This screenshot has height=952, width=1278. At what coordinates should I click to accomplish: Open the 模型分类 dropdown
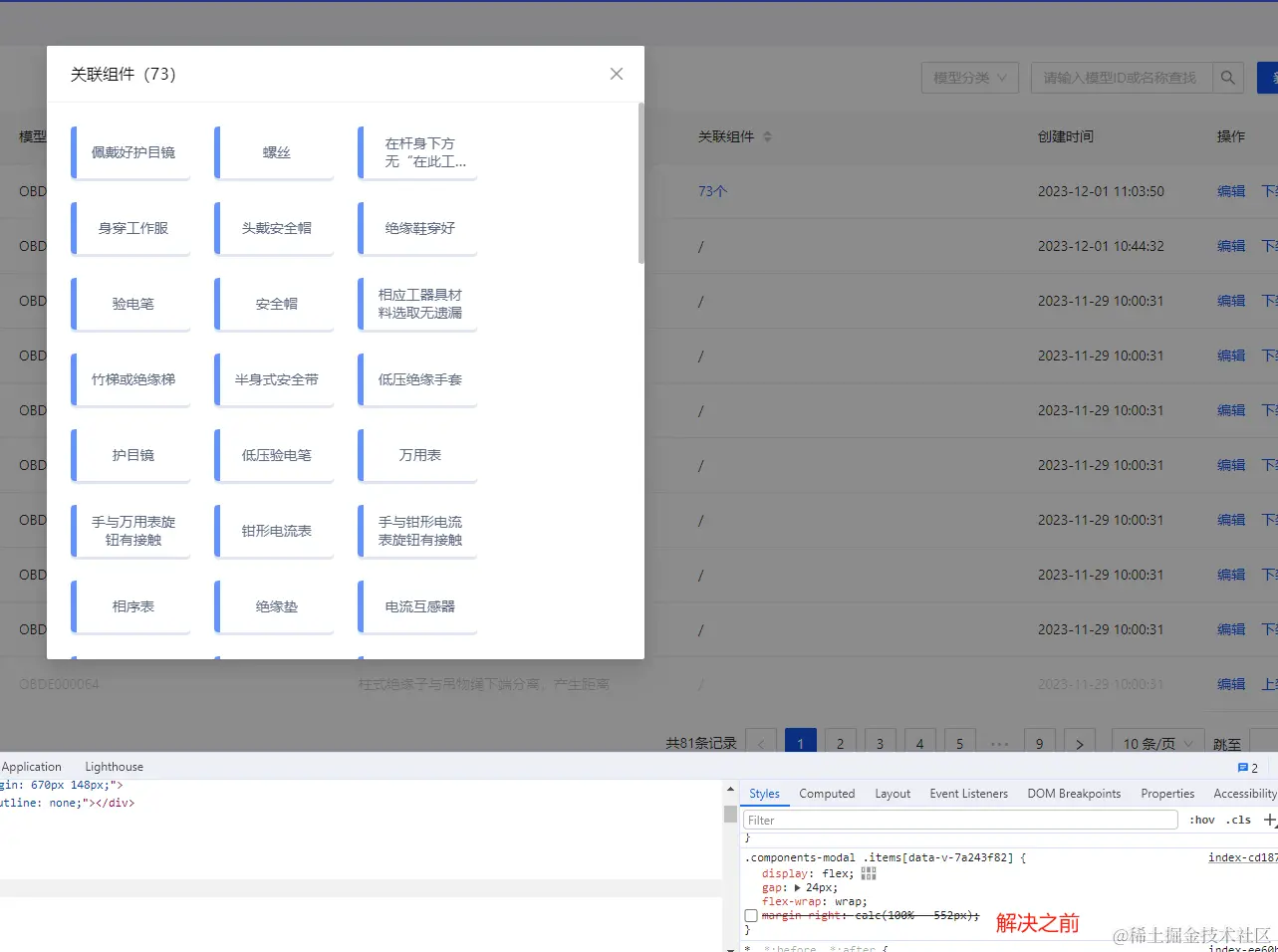click(x=969, y=78)
